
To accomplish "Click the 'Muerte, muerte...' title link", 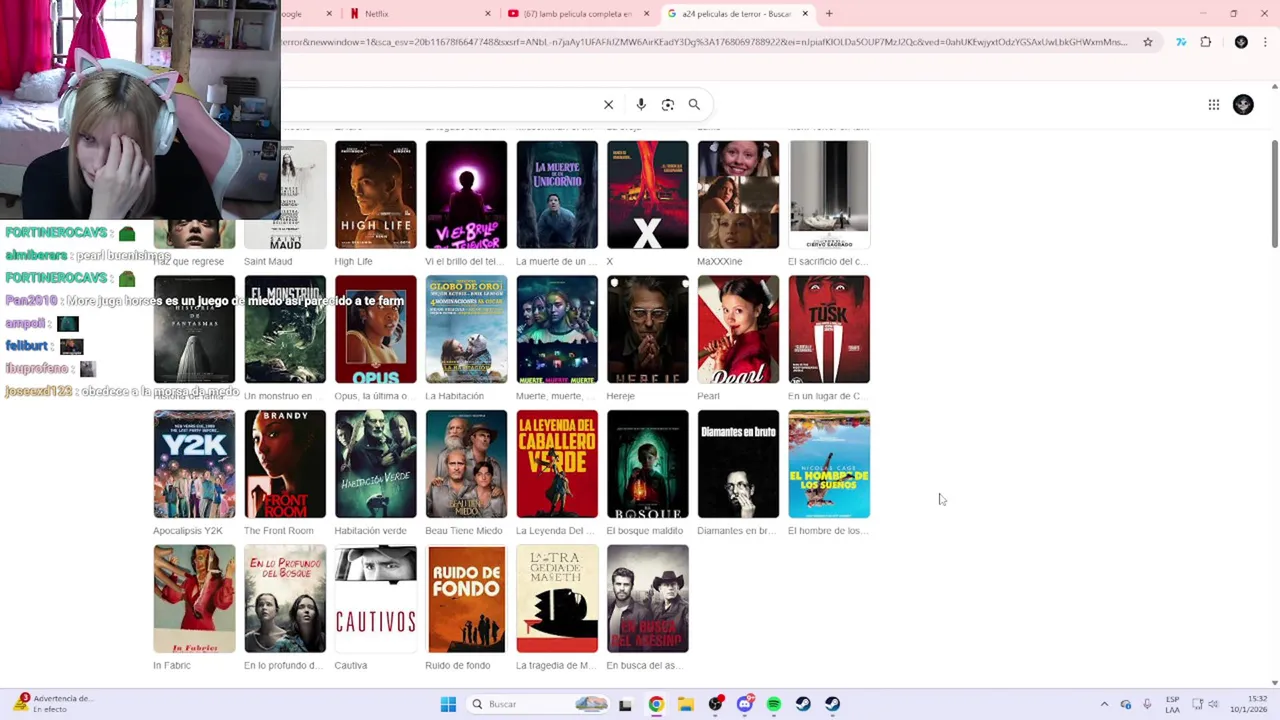I will pos(555,396).
